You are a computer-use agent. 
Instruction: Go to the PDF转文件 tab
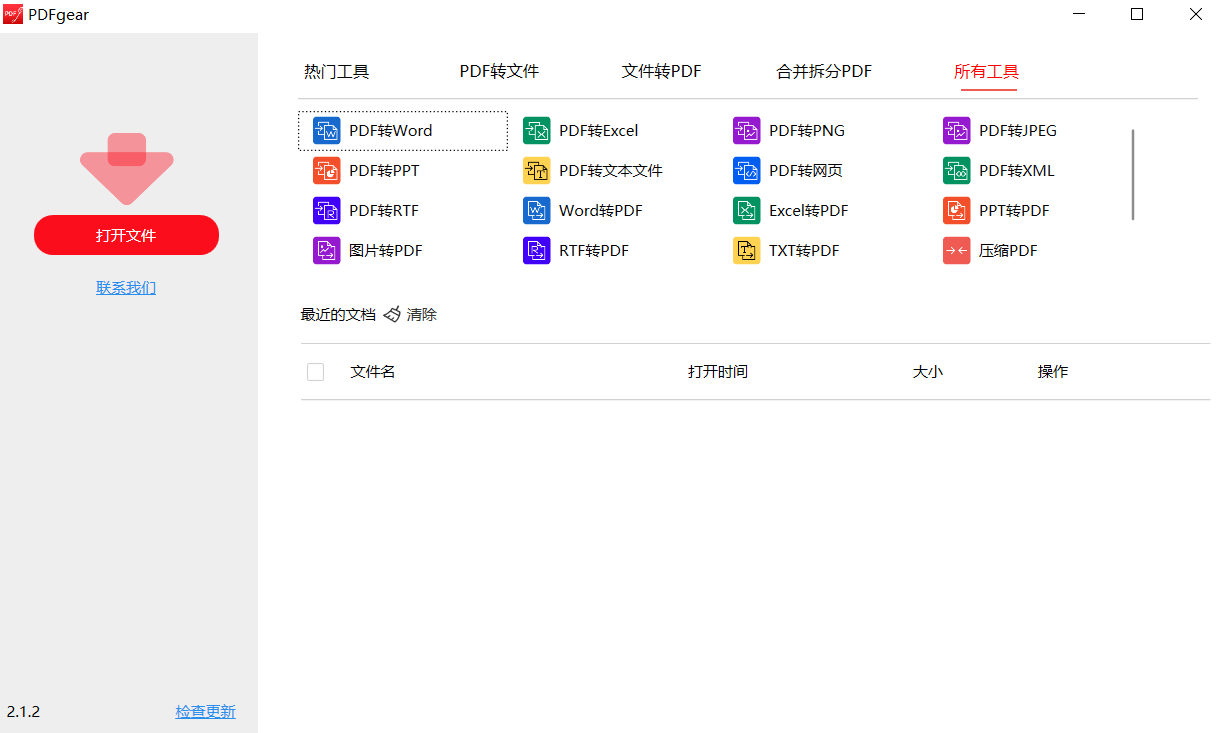[499, 72]
